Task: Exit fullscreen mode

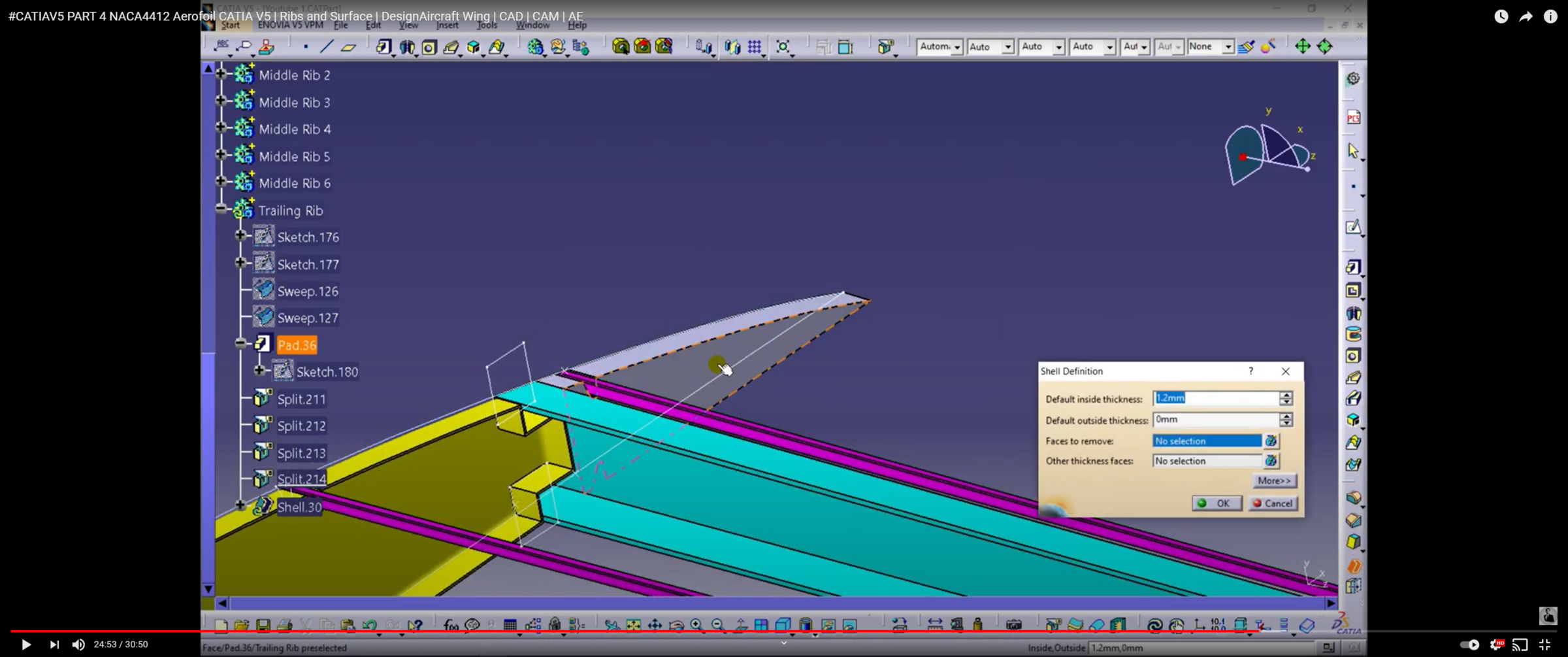Action: (1544, 645)
